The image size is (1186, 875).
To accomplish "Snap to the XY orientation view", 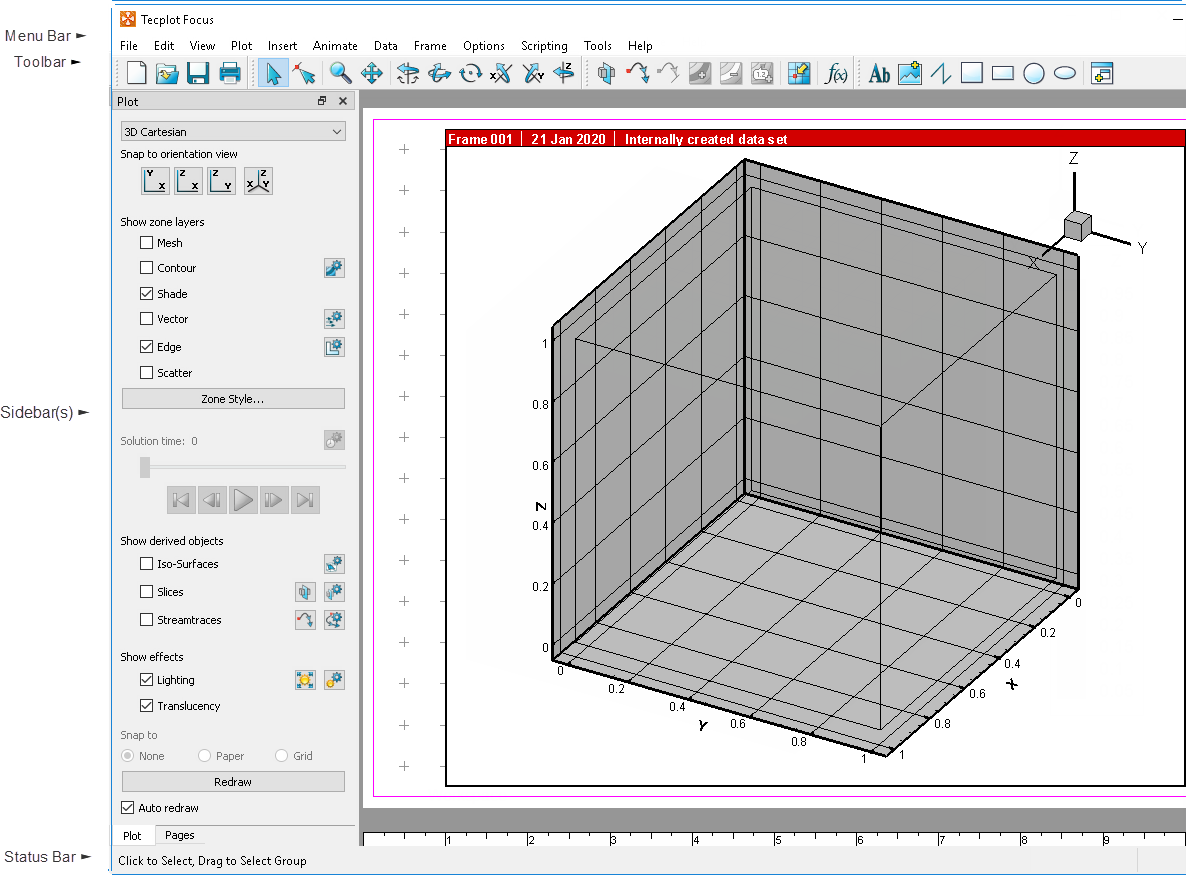I will pyautogui.click(x=155, y=181).
